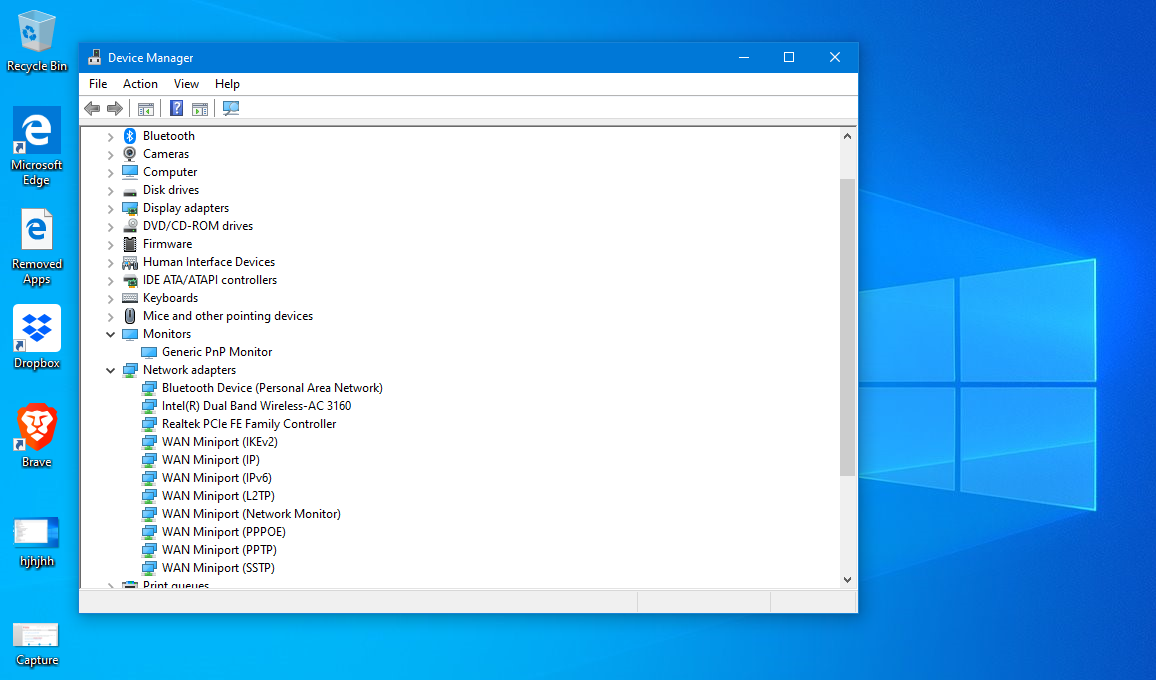The width and height of the screenshot is (1156, 680).
Task: Click the Keyboards category icon
Action: [x=130, y=298]
